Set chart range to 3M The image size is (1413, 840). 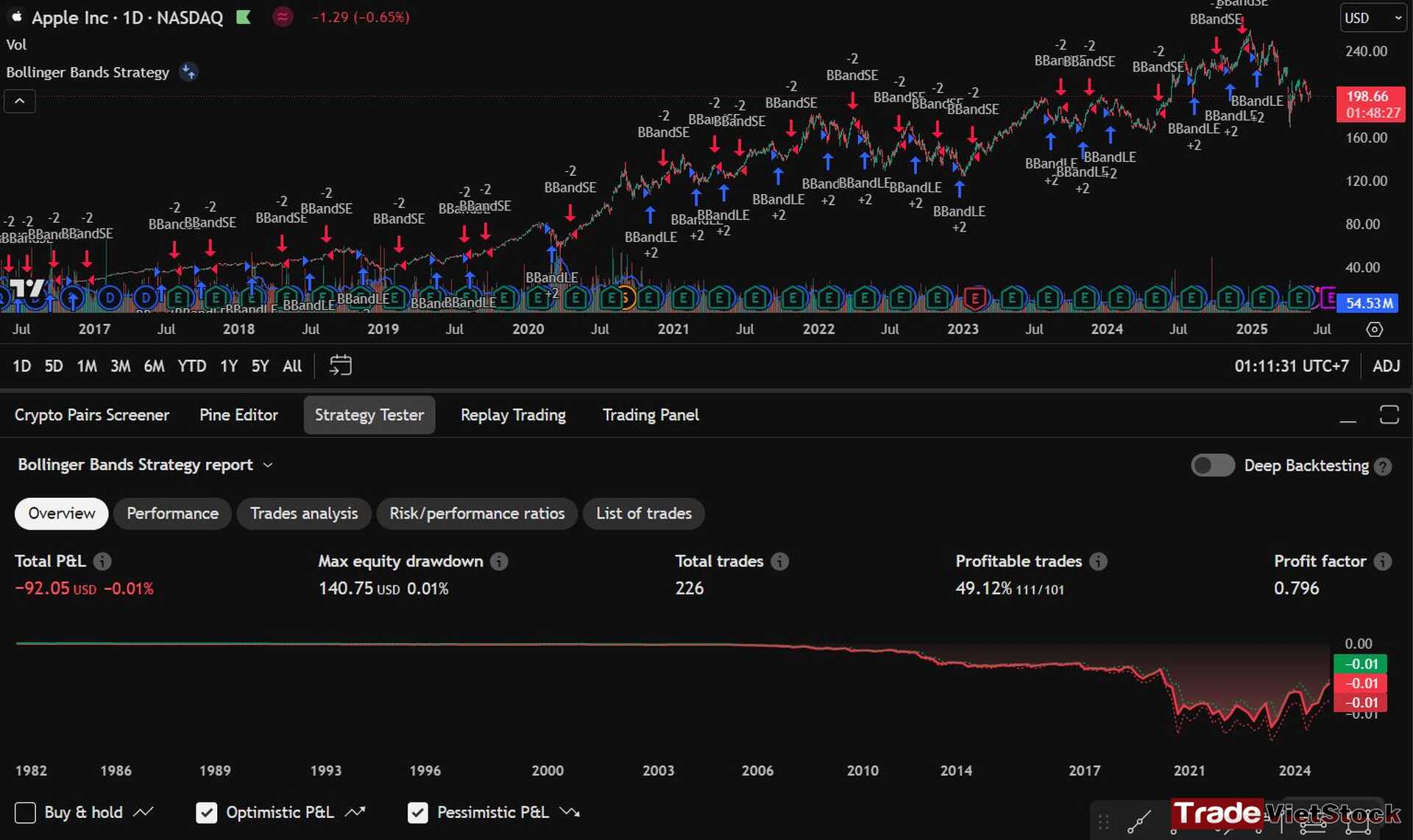[120, 366]
